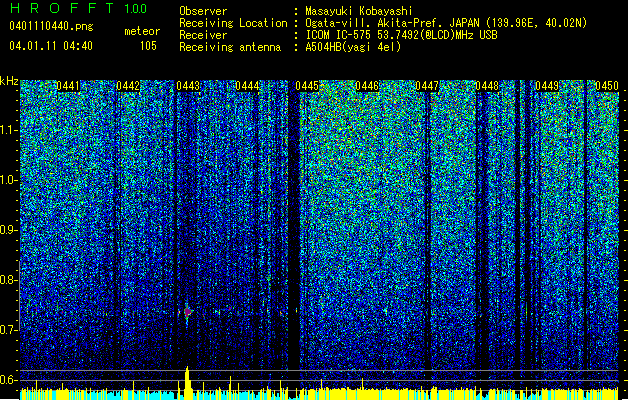This screenshot has width=629, height=400.
Task: Click the 0443 time marker
Action: pyautogui.click(x=188, y=86)
